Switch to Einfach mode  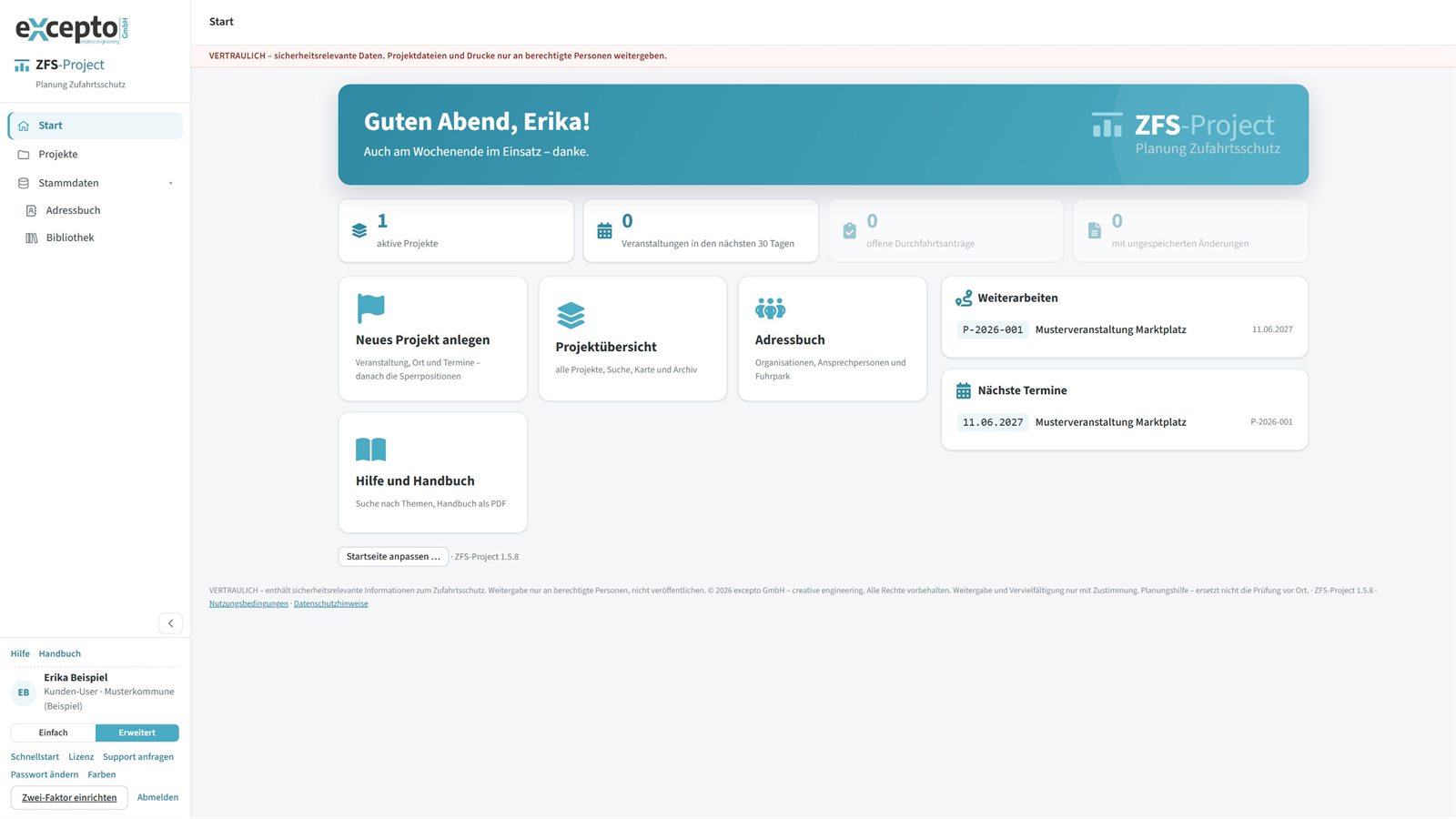53,733
